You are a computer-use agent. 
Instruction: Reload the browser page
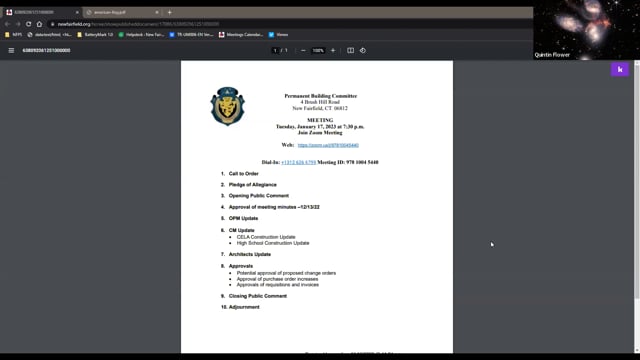pyautogui.click(x=29, y=24)
